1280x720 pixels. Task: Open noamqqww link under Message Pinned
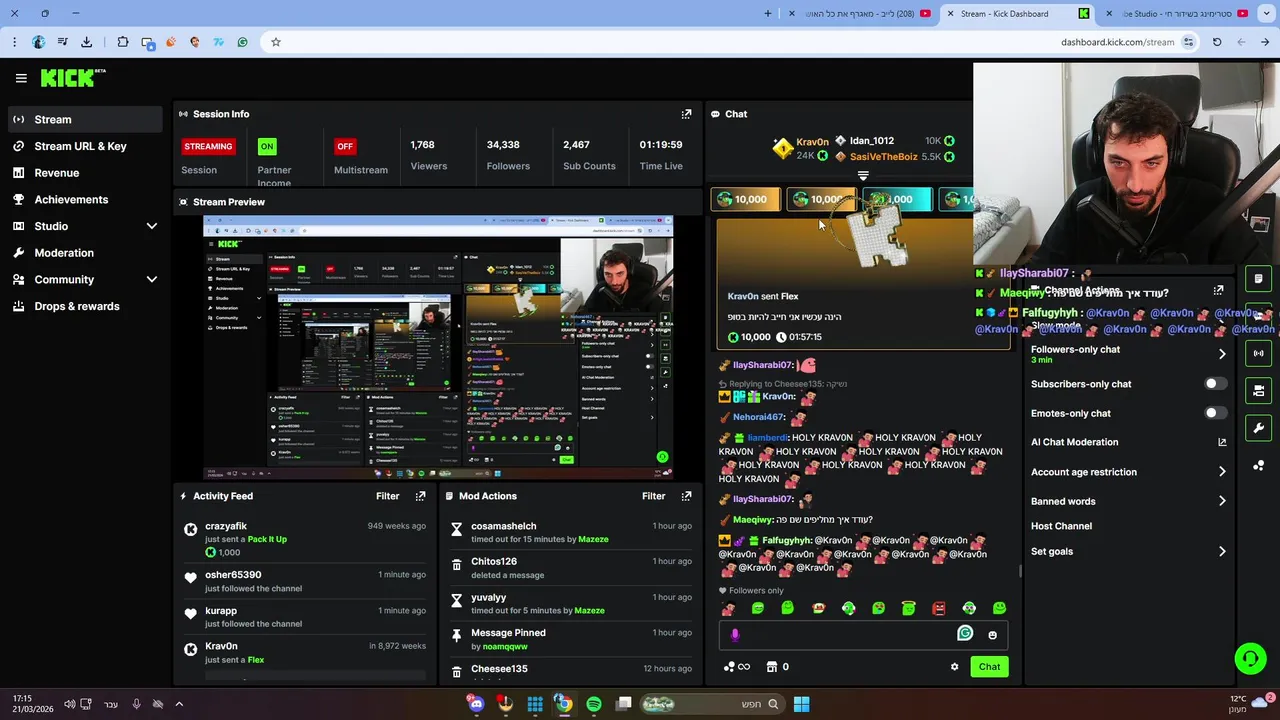[x=505, y=646]
